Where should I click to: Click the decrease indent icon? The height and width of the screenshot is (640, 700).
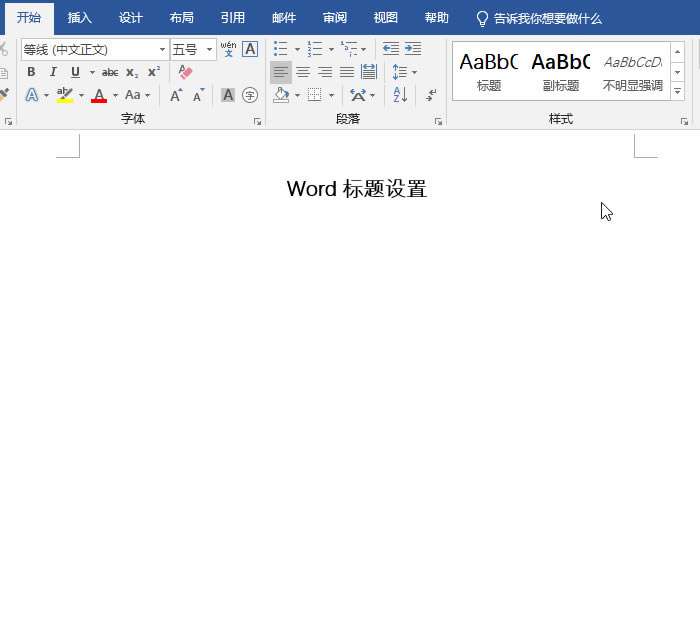391,49
